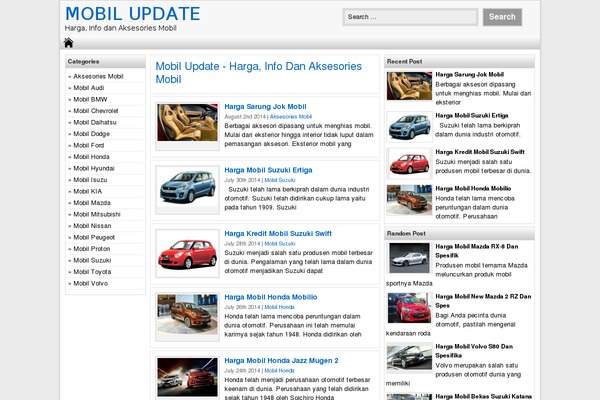Open Mobil Dodge category
This screenshot has height=400, width=600.
click(x=91, y=134)
